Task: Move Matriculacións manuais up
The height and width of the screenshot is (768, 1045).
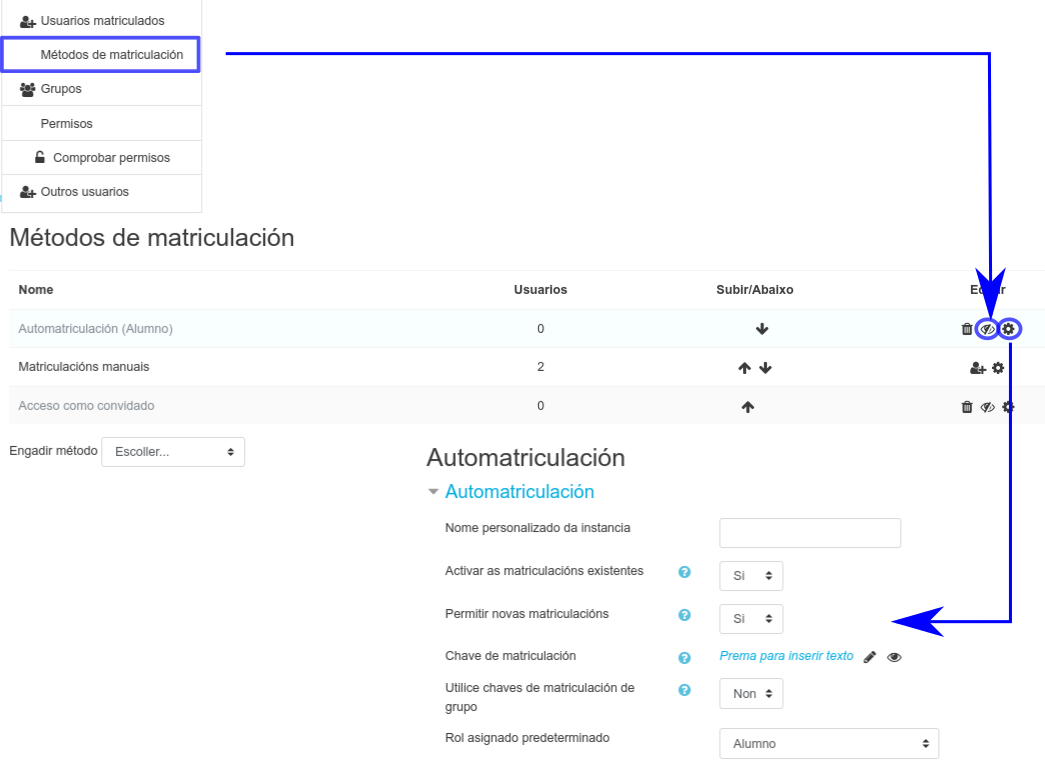Action: point(744,368)
